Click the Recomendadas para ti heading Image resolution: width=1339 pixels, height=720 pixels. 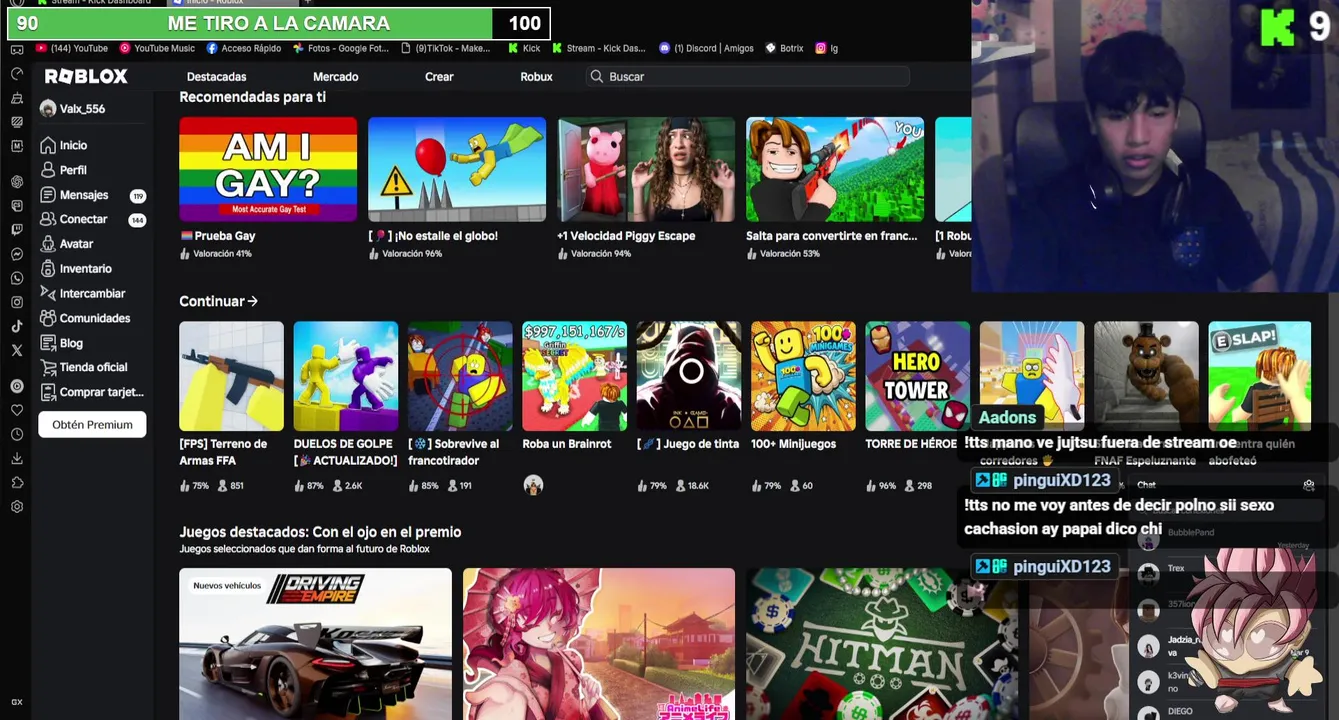point(252,97)
